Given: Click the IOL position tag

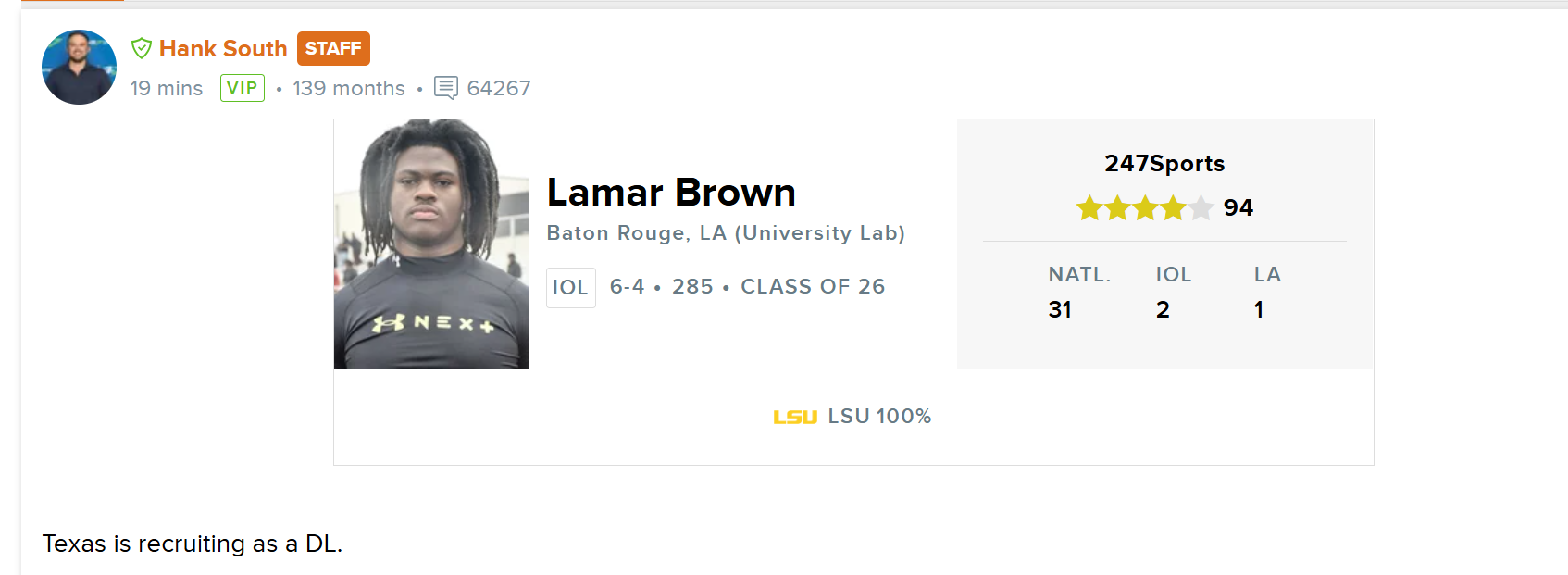Looking at the screenshot, I should tap(570, 287).
